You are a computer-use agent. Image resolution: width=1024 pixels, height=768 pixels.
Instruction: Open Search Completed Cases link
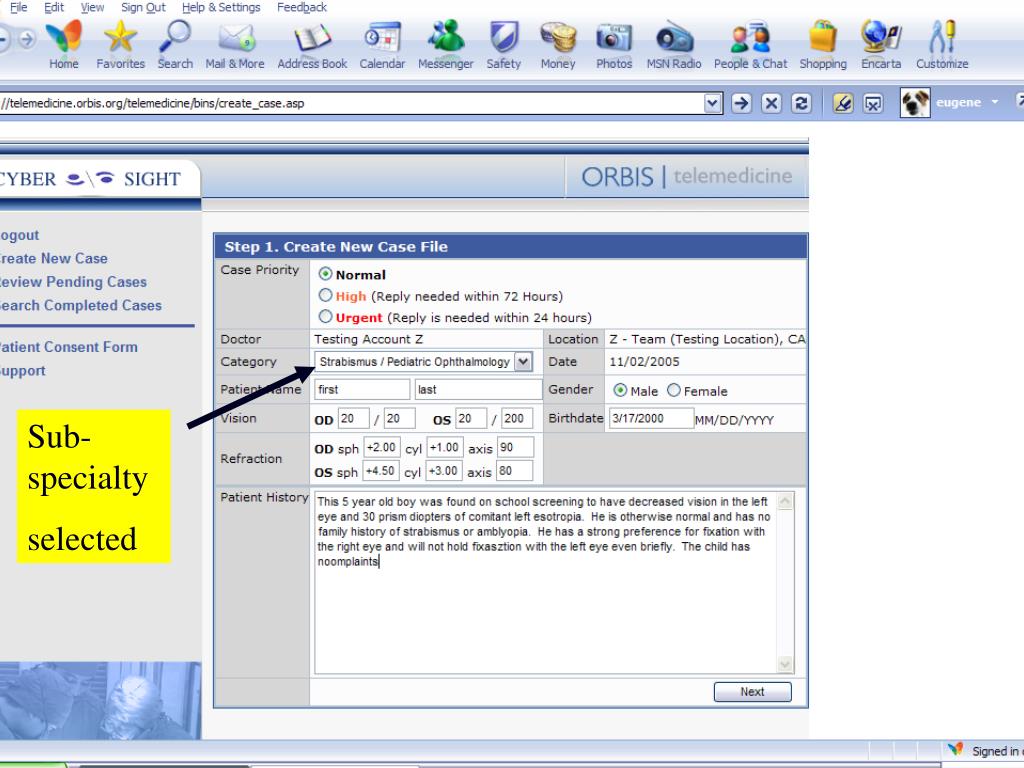pyautogui.click(x=80, y=306)
